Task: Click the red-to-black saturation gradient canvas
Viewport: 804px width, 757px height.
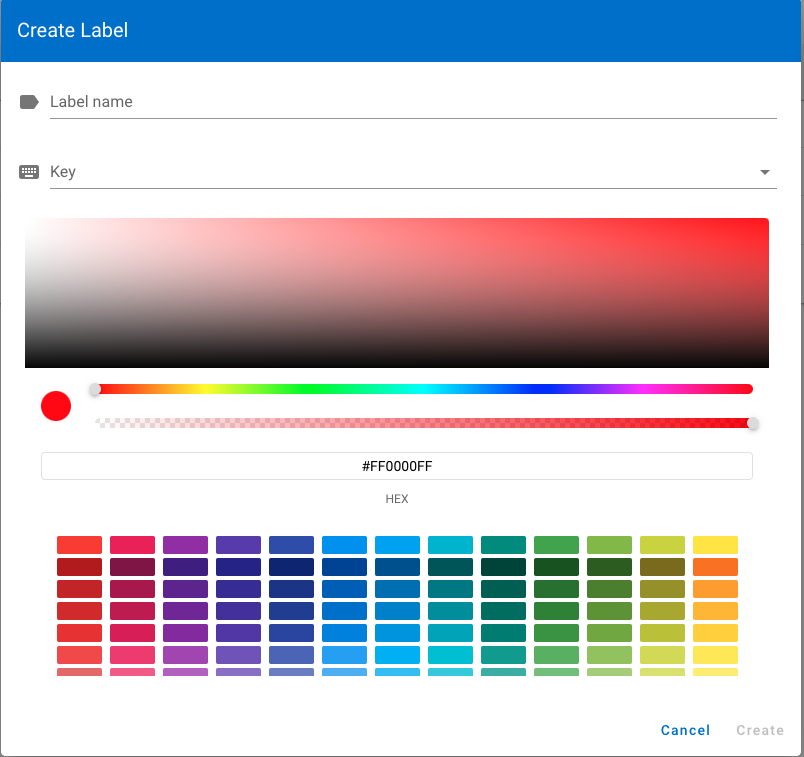Action: tap(397, 293)
